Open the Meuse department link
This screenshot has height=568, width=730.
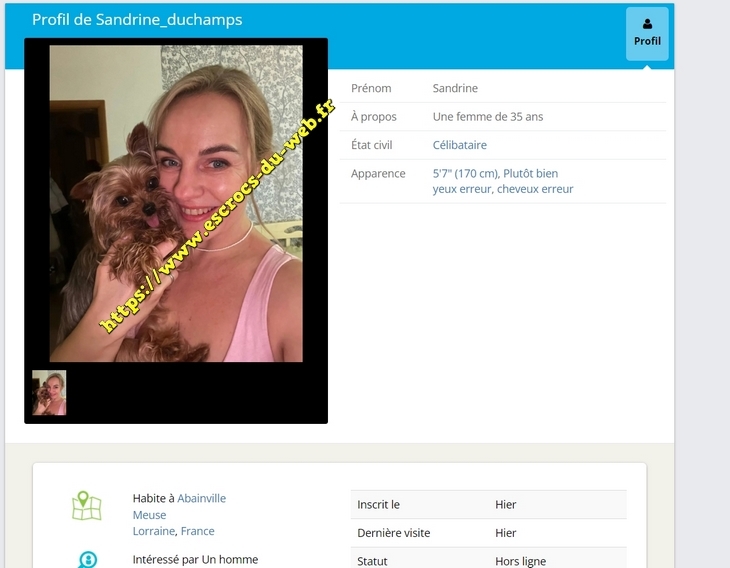(x=149, y=515)
